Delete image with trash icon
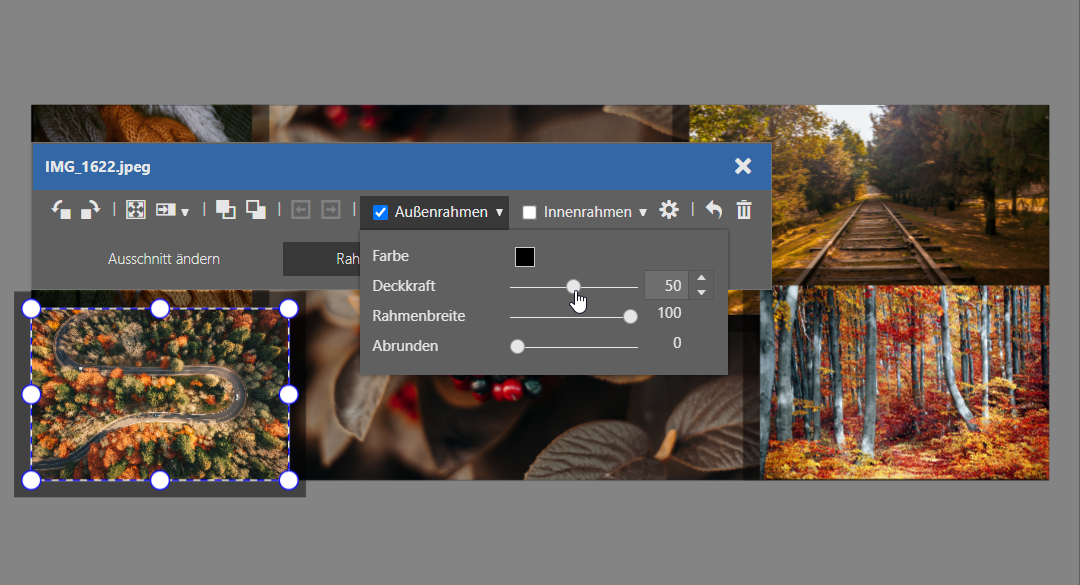 tap(744, 210)
